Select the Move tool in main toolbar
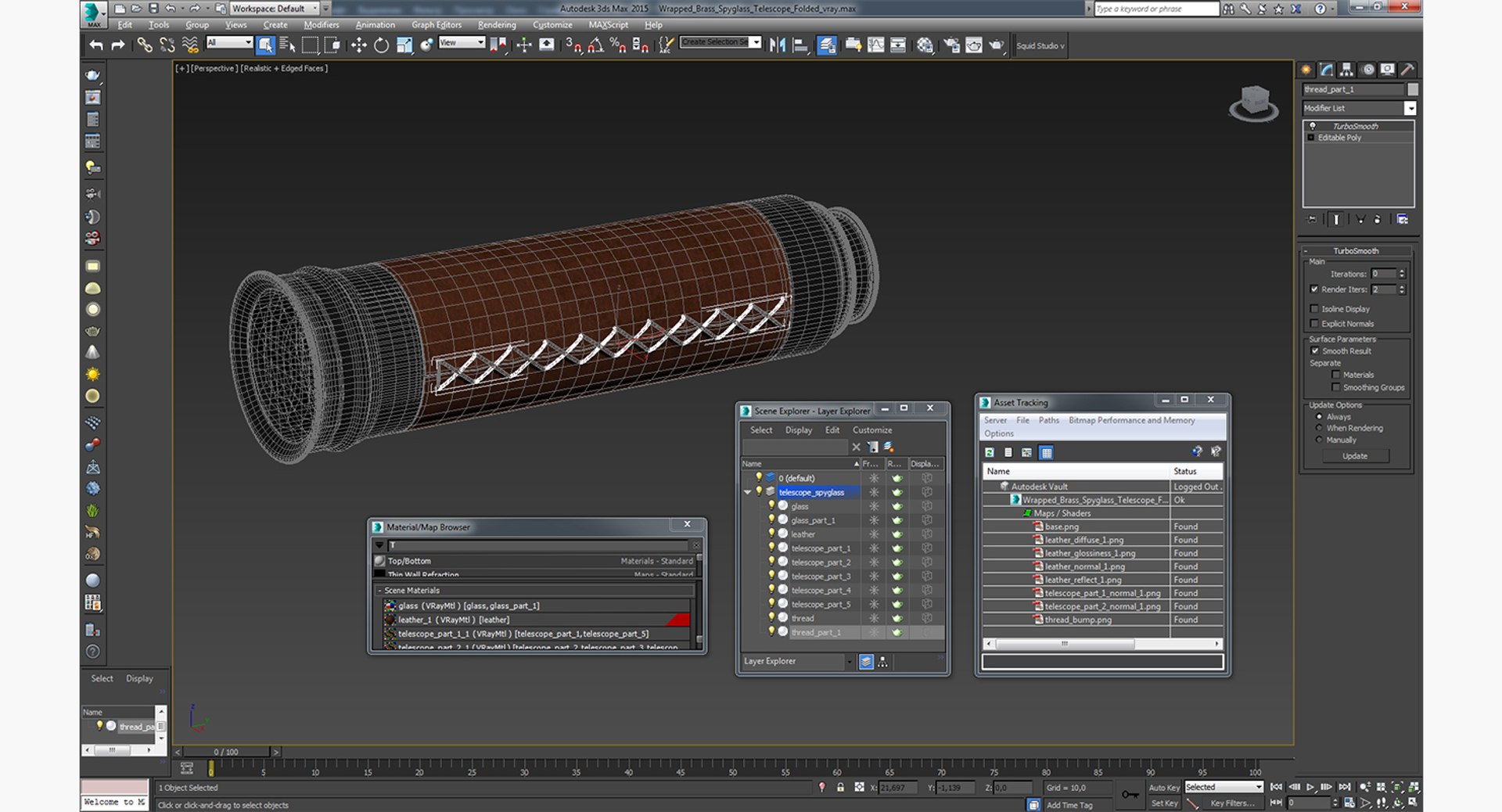This screenshot has width=1502, height=812. point(359,45)
